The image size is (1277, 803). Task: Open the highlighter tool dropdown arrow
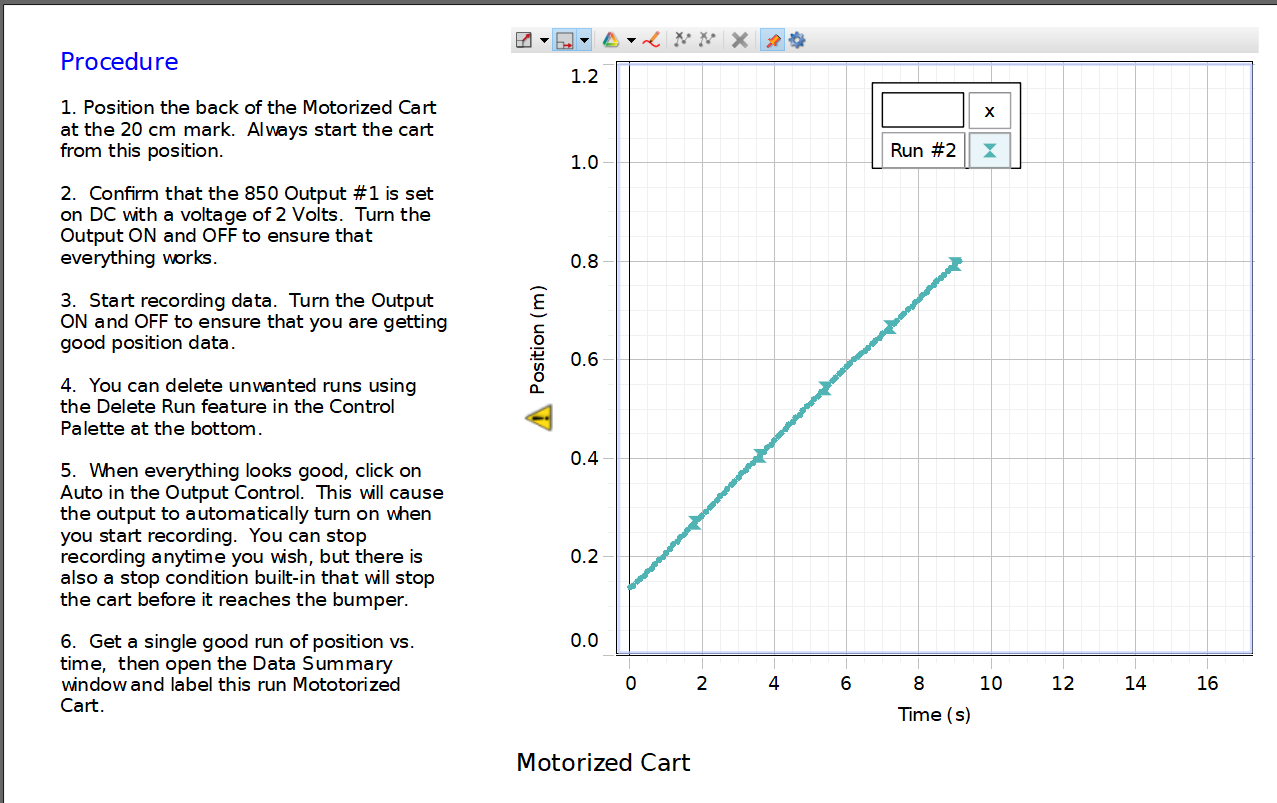coord(631,40)
